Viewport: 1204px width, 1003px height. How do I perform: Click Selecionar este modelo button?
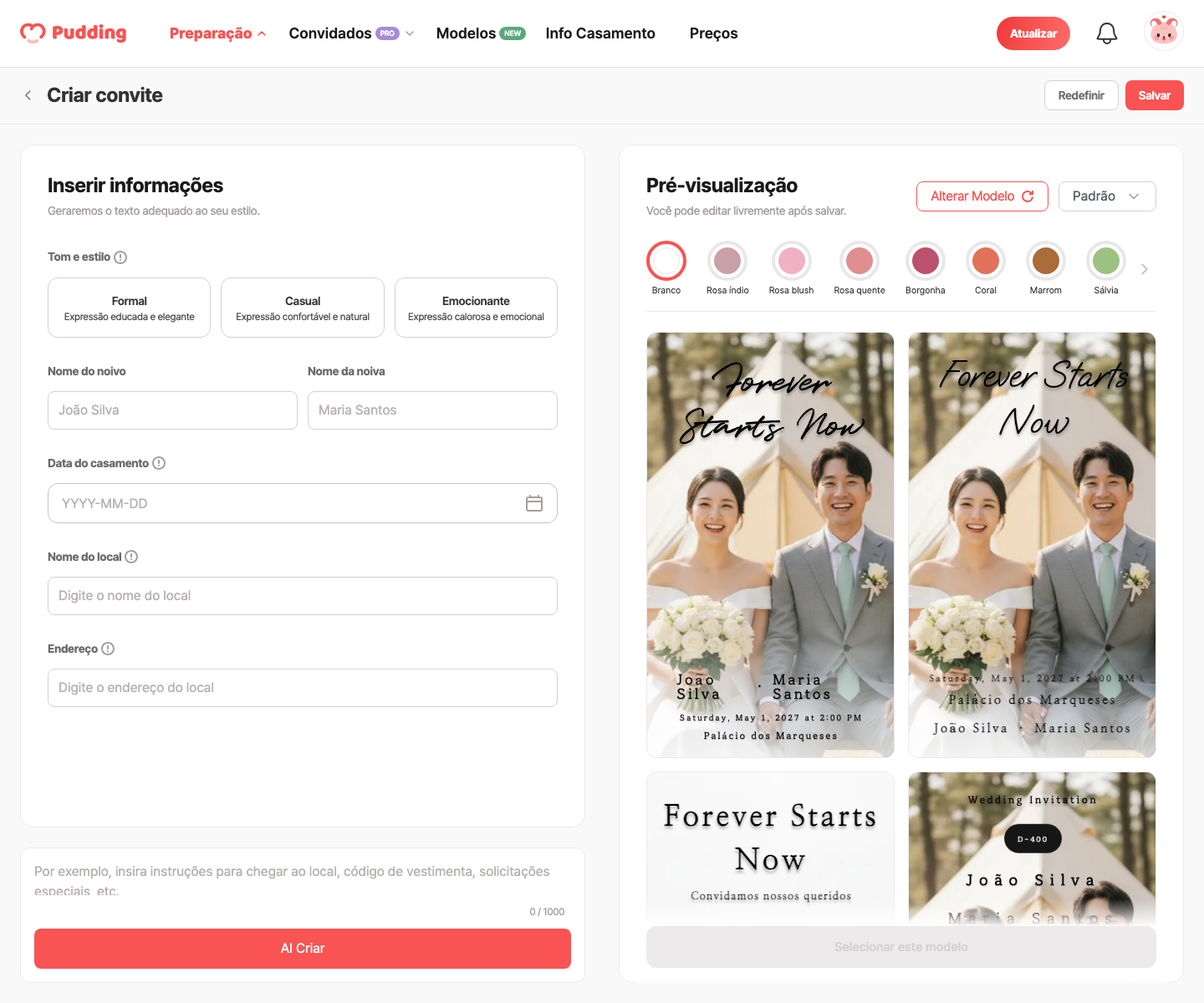coord(901,947)
